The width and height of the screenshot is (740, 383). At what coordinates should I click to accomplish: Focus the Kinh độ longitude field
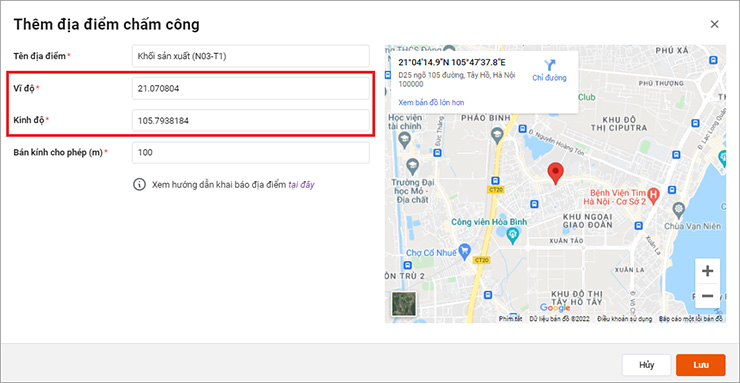click(251, 120)
